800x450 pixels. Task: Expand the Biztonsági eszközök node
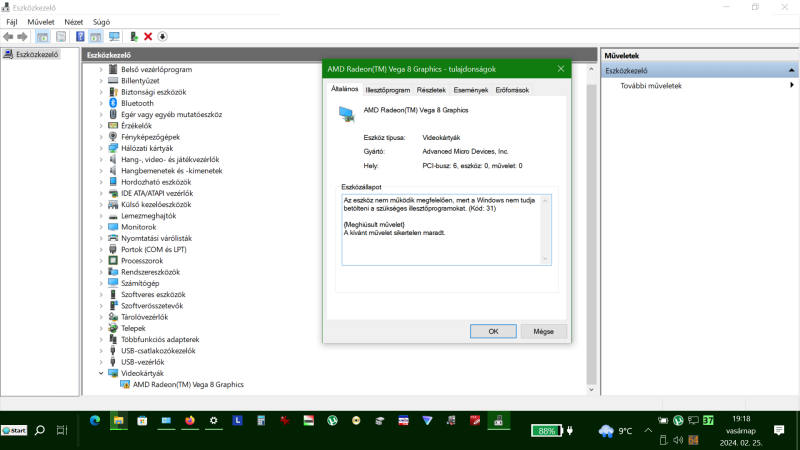coord(101,92)
